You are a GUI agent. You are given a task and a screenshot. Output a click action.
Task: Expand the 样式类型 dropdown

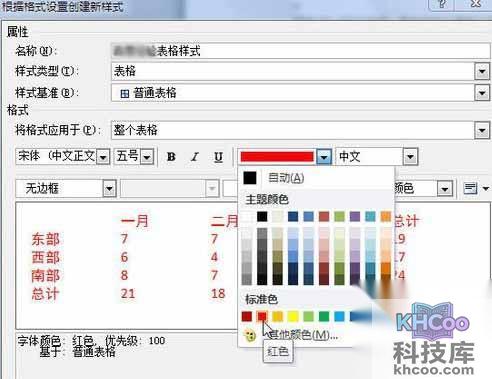482,71
